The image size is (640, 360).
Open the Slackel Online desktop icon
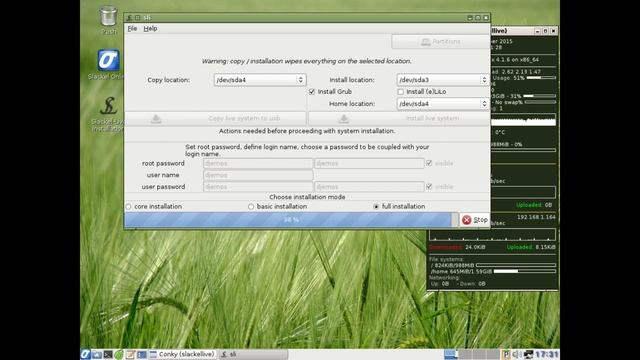pyautogui.click(x=108, y=60)
